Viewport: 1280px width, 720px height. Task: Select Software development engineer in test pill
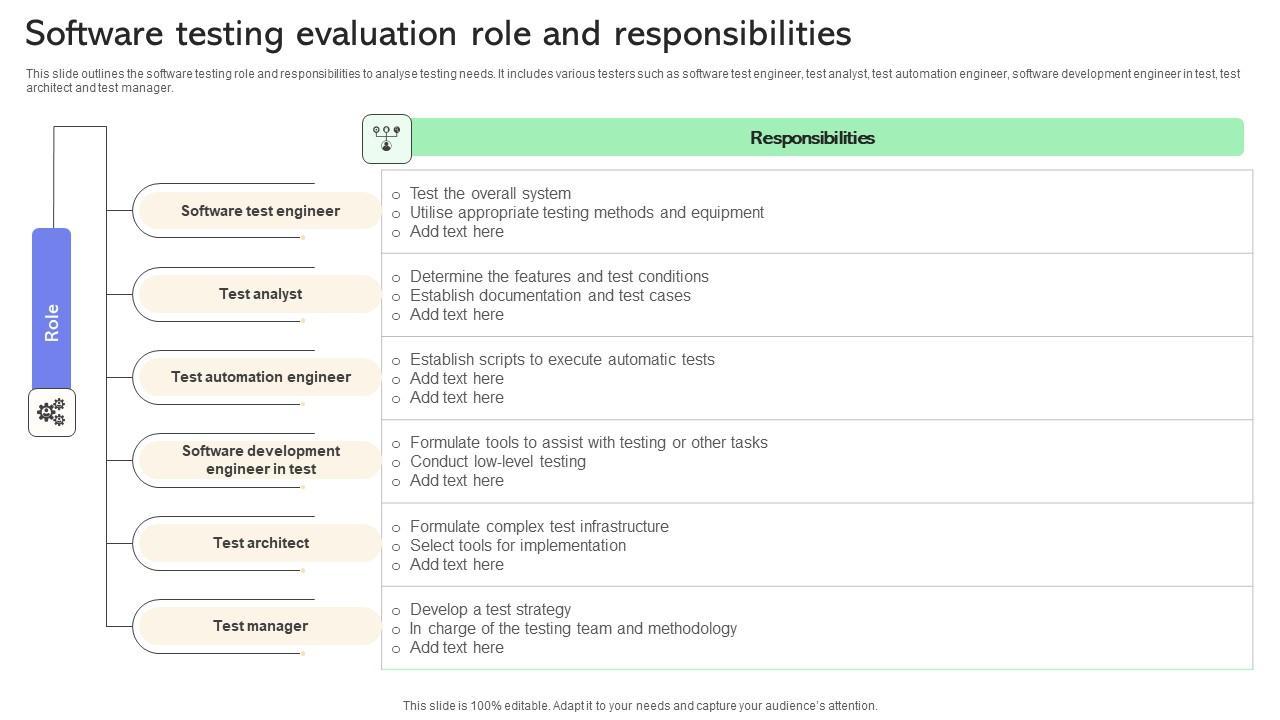pos(260,460)
